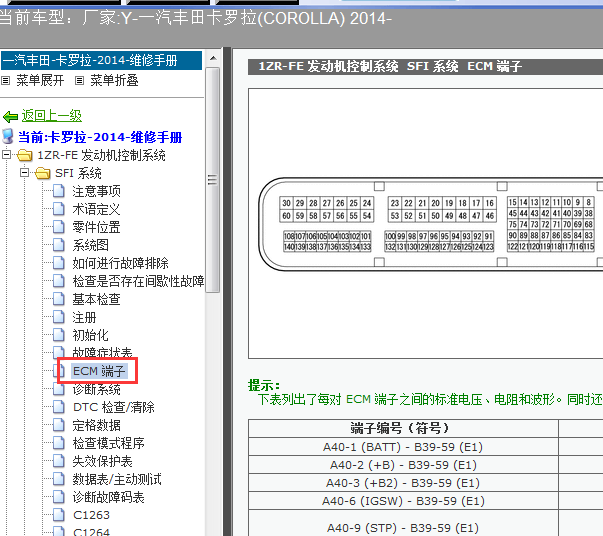The width and height of the screenshot is (603, 536).
Task: Click the page icon next to C1263
Action: click(58, 515)
